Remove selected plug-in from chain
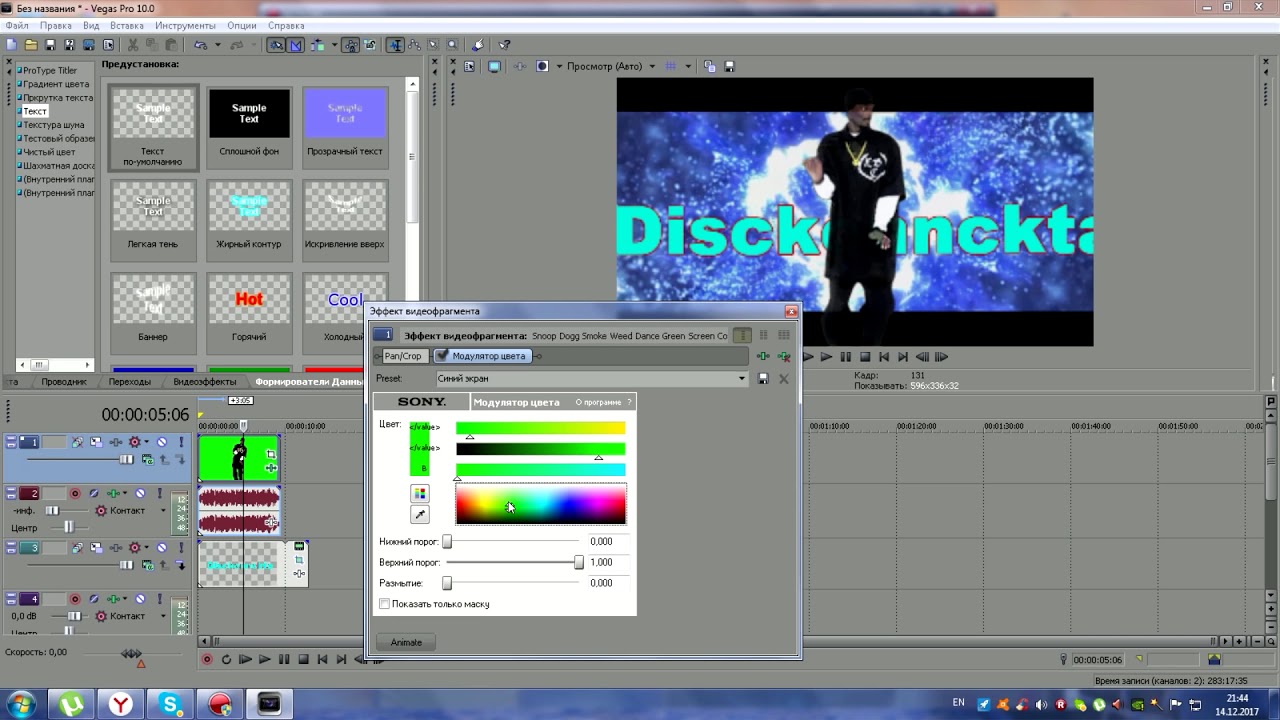Screen dimensions: 1280x720 (x=784, y=356)
